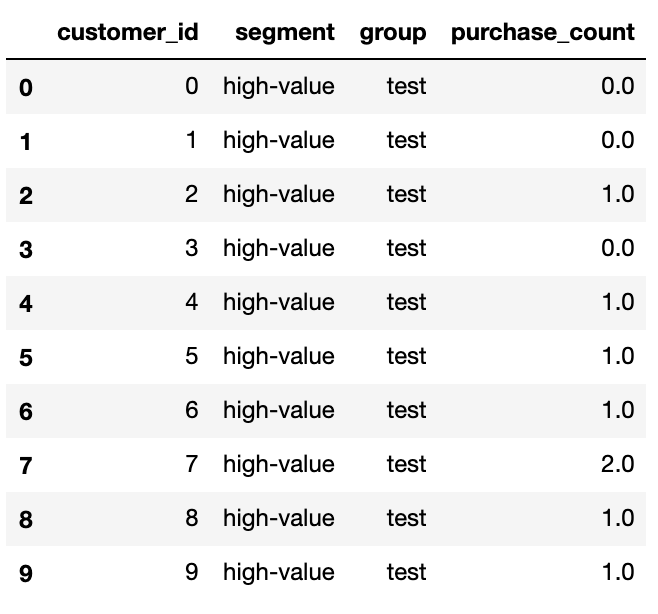Select row index 9
This screenshot has width=658, height=614.
(x=26, y=573)
